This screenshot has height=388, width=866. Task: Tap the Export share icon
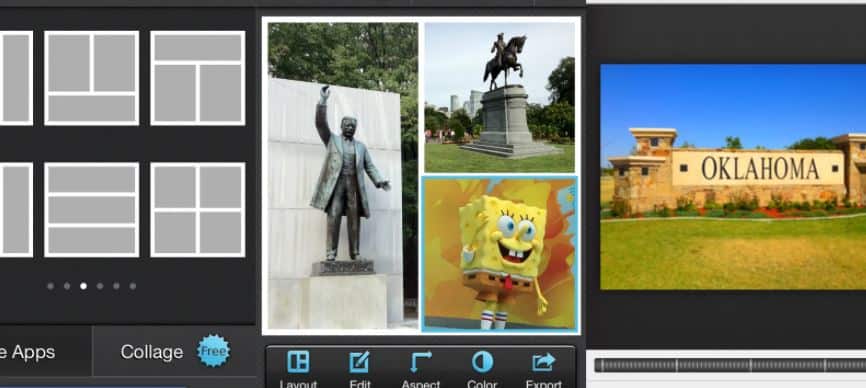coord(543,362)
